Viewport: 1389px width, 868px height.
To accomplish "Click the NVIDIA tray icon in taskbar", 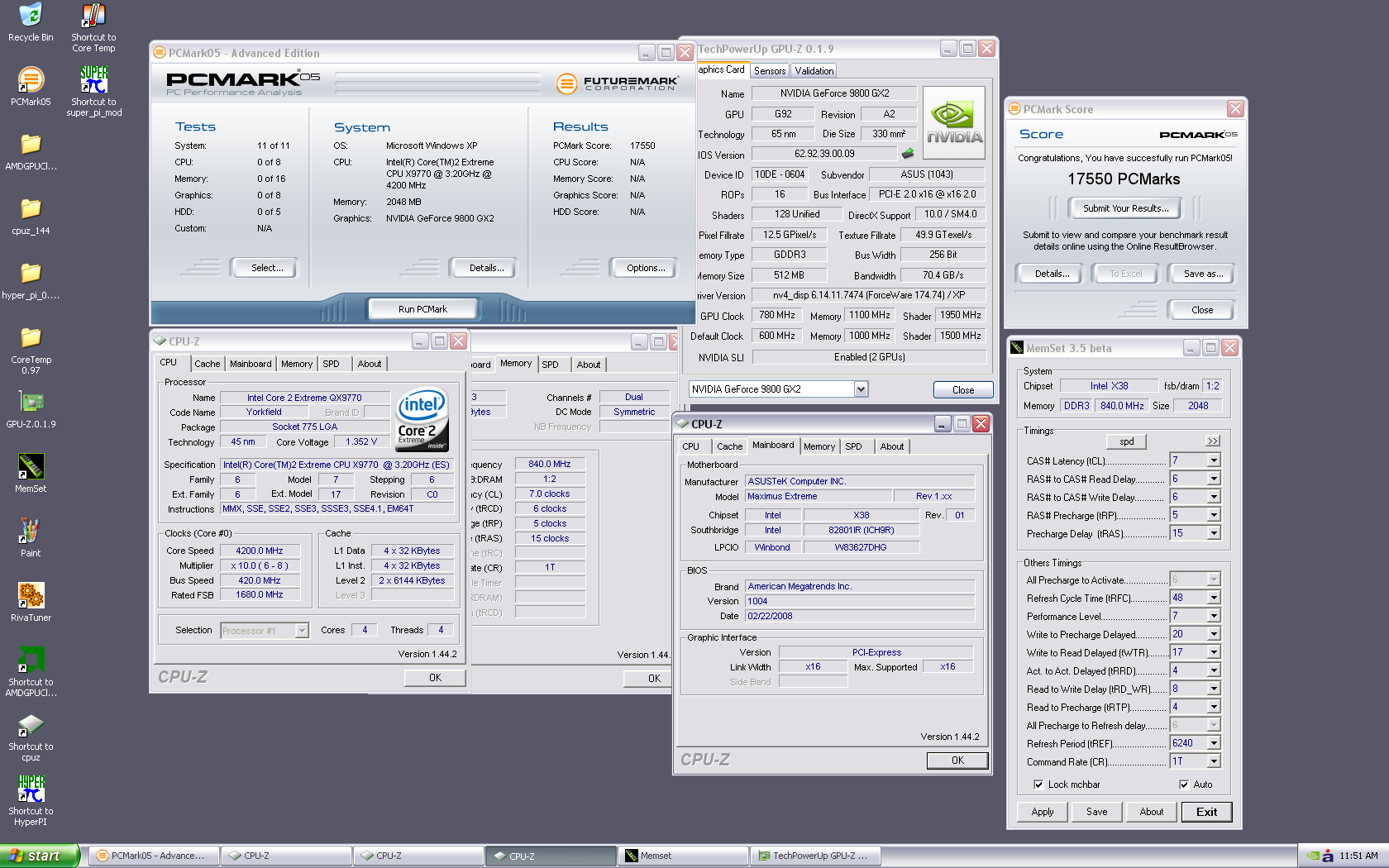I will pos(1313,856).
